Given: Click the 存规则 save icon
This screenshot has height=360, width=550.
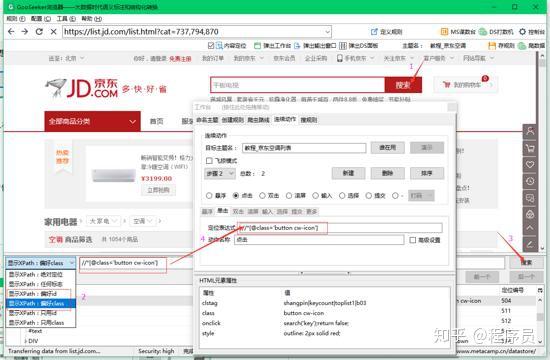Looking at the screenshot, I should (x=492, y=46).
